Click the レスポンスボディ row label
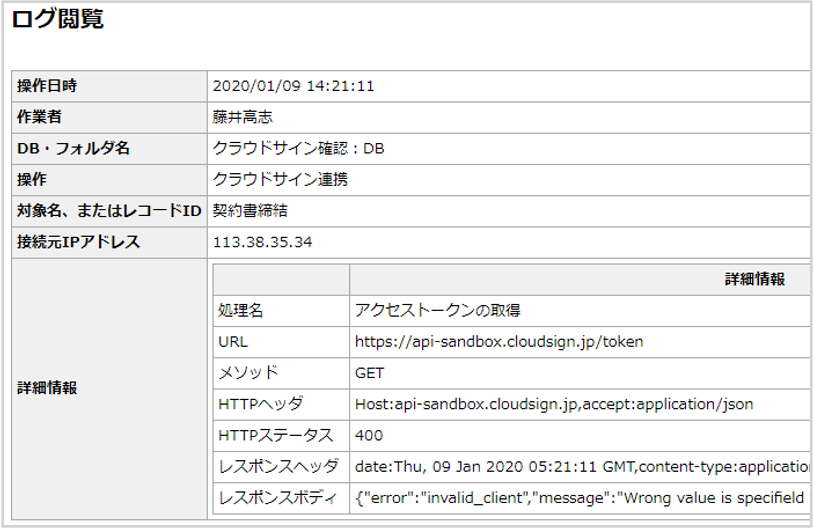The width and height of the screenshot is (813, 530). pyautogui.click(x=269, y=498)
